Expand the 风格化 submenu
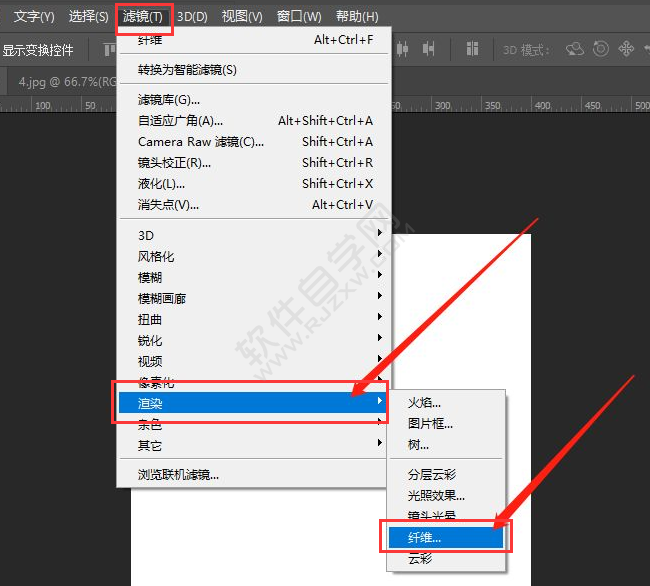The height and width of the screenshot is (586, 650). point(254,257)
